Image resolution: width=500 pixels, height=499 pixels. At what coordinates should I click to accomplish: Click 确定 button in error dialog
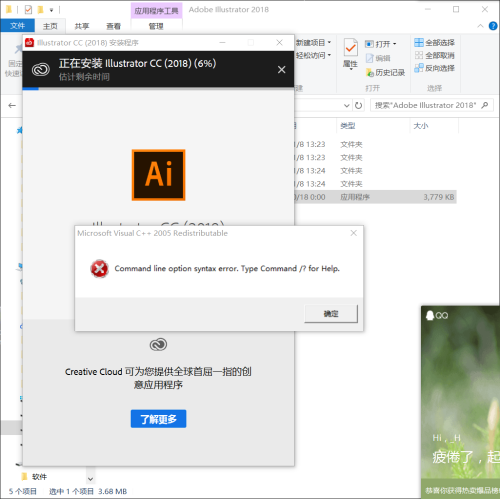331,314
